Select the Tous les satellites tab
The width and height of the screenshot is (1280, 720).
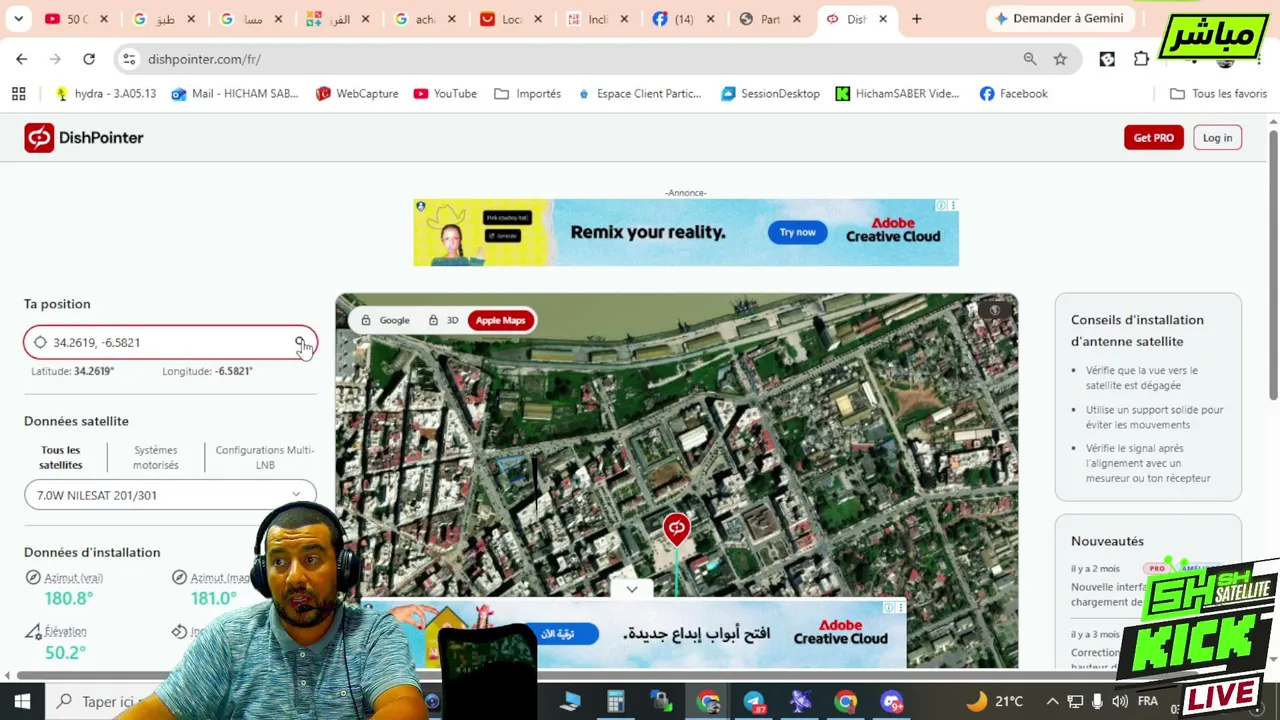point(61,457)
